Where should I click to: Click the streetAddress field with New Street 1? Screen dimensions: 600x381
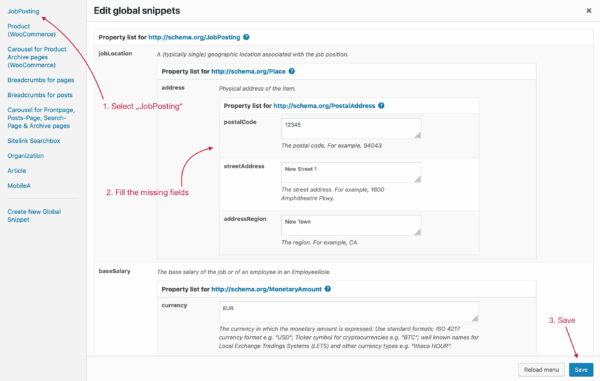[x=351, y=173]
